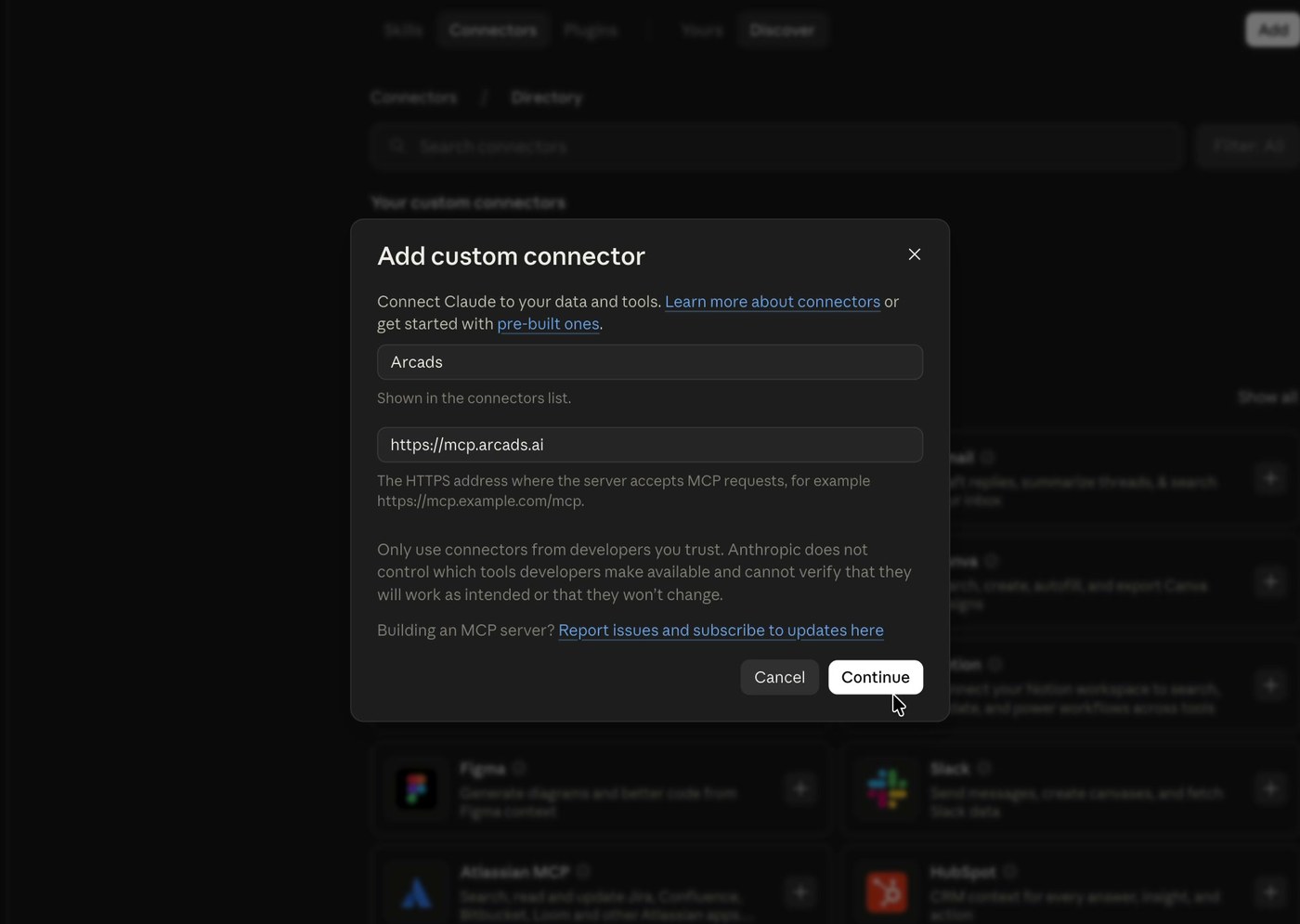Viewport: 1300px width, 924px height.
Task: Click Show all in the connectors section
Action: tap(1267, 397)
